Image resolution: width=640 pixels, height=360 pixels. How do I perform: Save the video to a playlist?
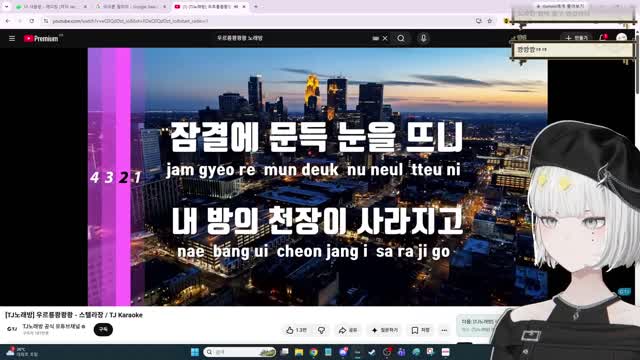(420, 330)
